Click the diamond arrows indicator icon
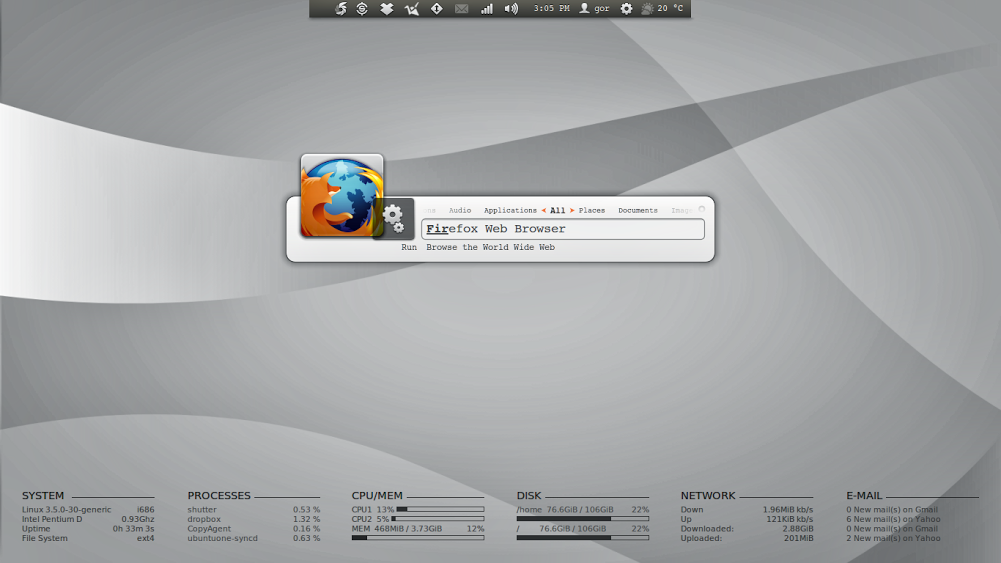This screenshot has width=1001, height=563. pyautogui.click(x=437, y=8)
